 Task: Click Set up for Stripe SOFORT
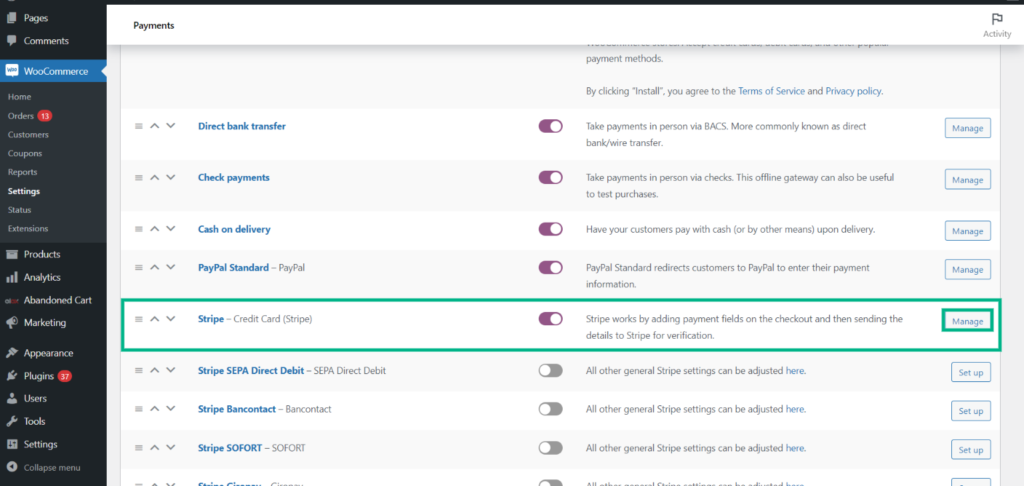click(970, 449)
